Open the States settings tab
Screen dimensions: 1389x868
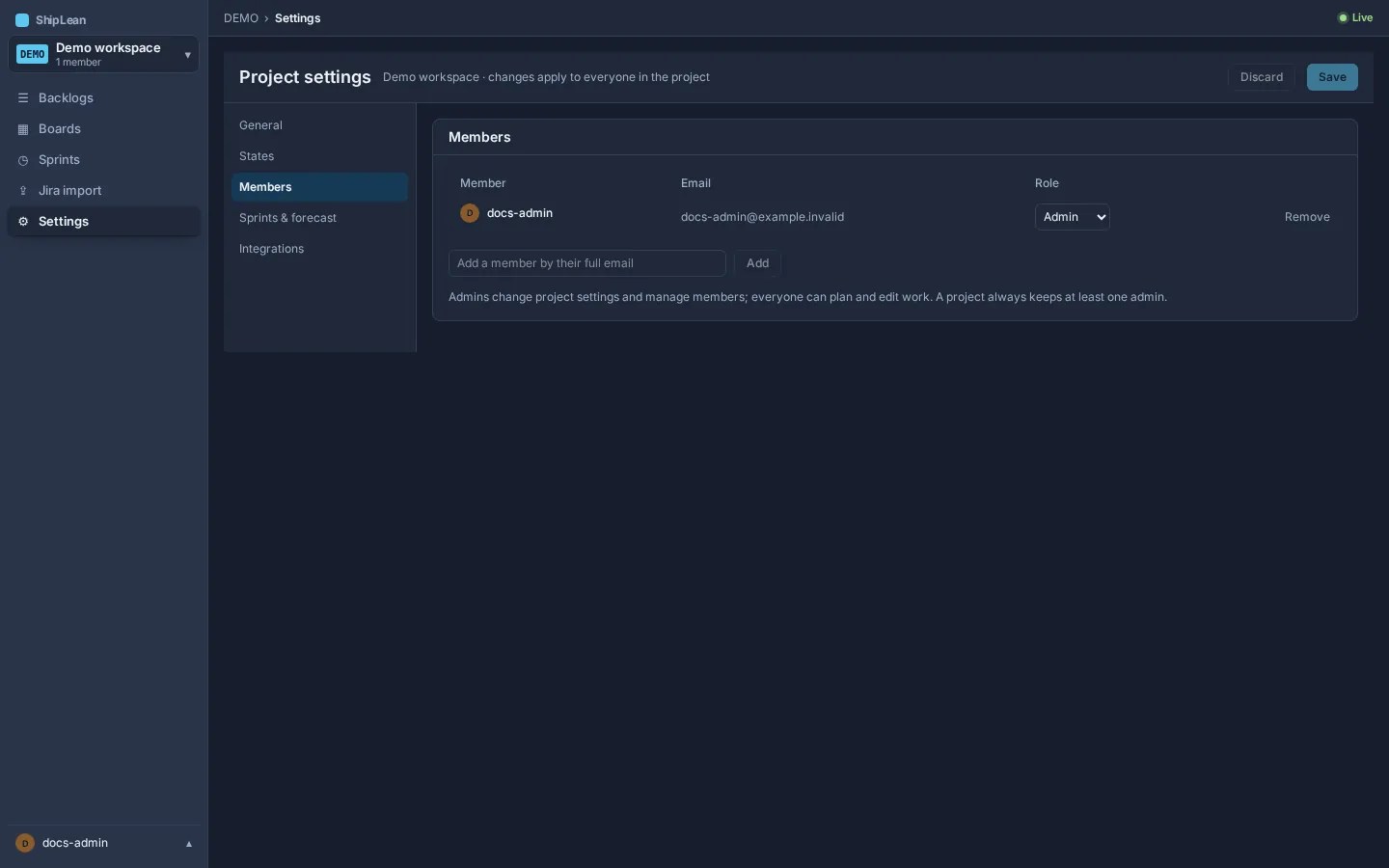click(x=319, y=156)
